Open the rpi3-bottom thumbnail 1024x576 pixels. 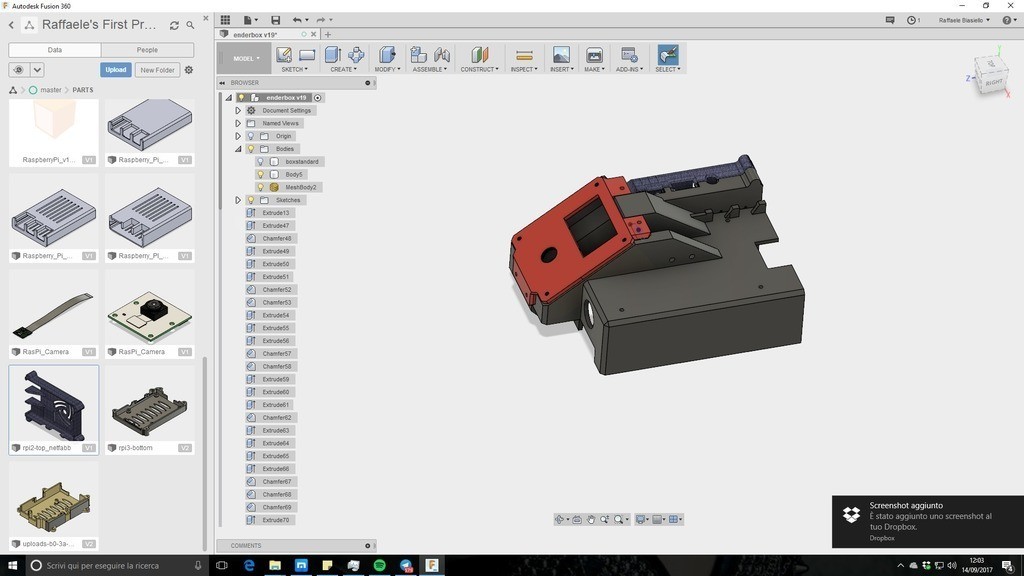[x=149, y=408]
